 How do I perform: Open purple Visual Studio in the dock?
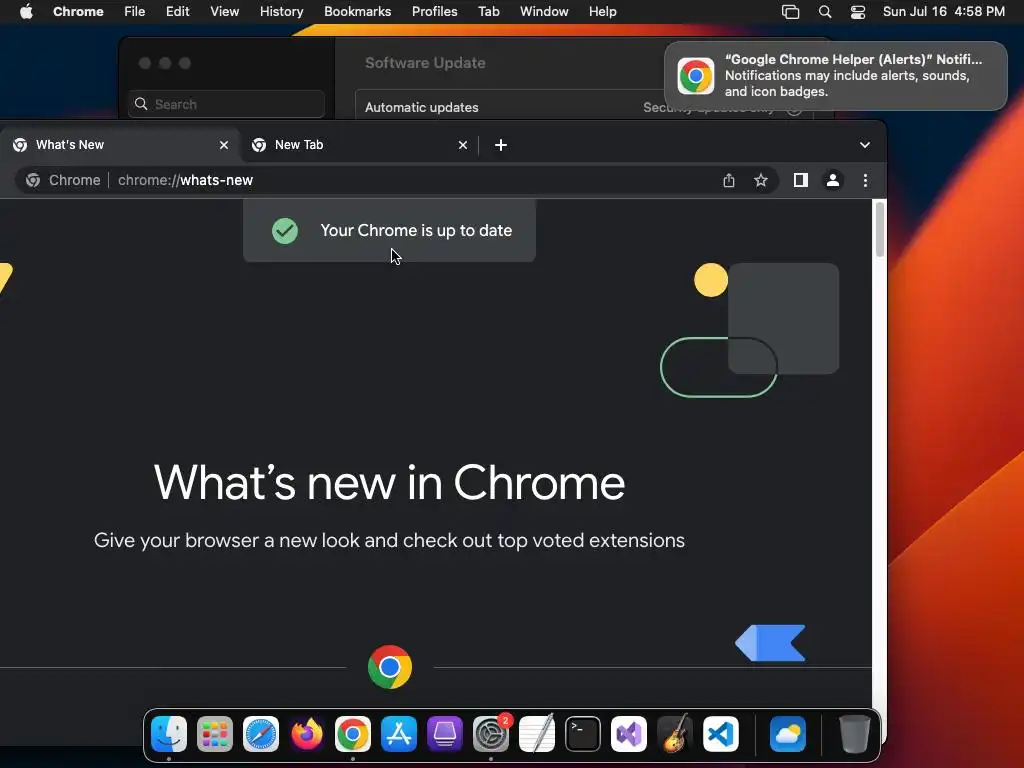[629, 734]
